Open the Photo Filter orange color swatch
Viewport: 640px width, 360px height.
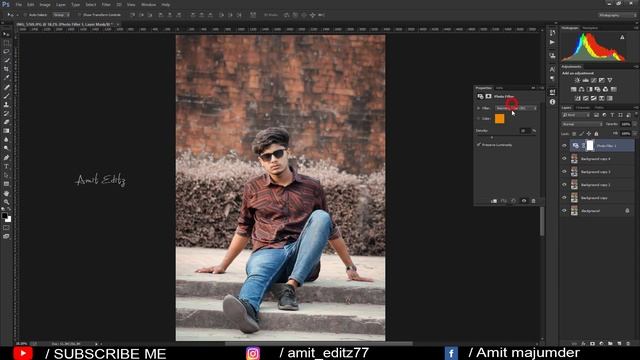500,119
